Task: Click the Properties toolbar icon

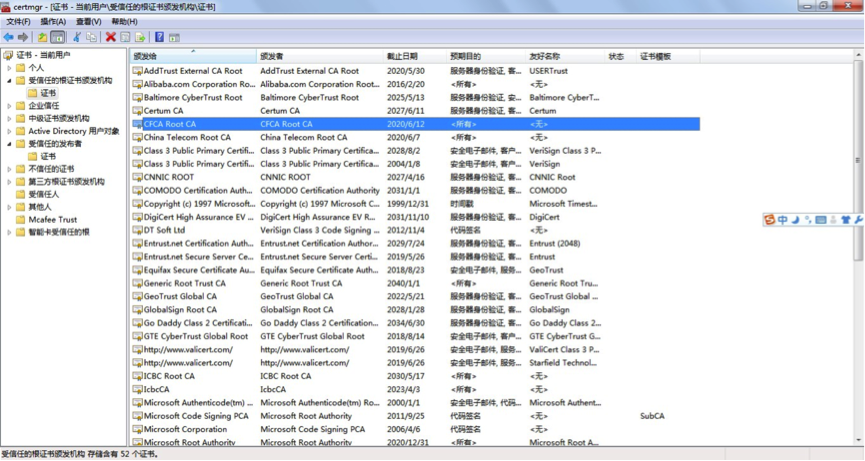Action: point(125,37)
